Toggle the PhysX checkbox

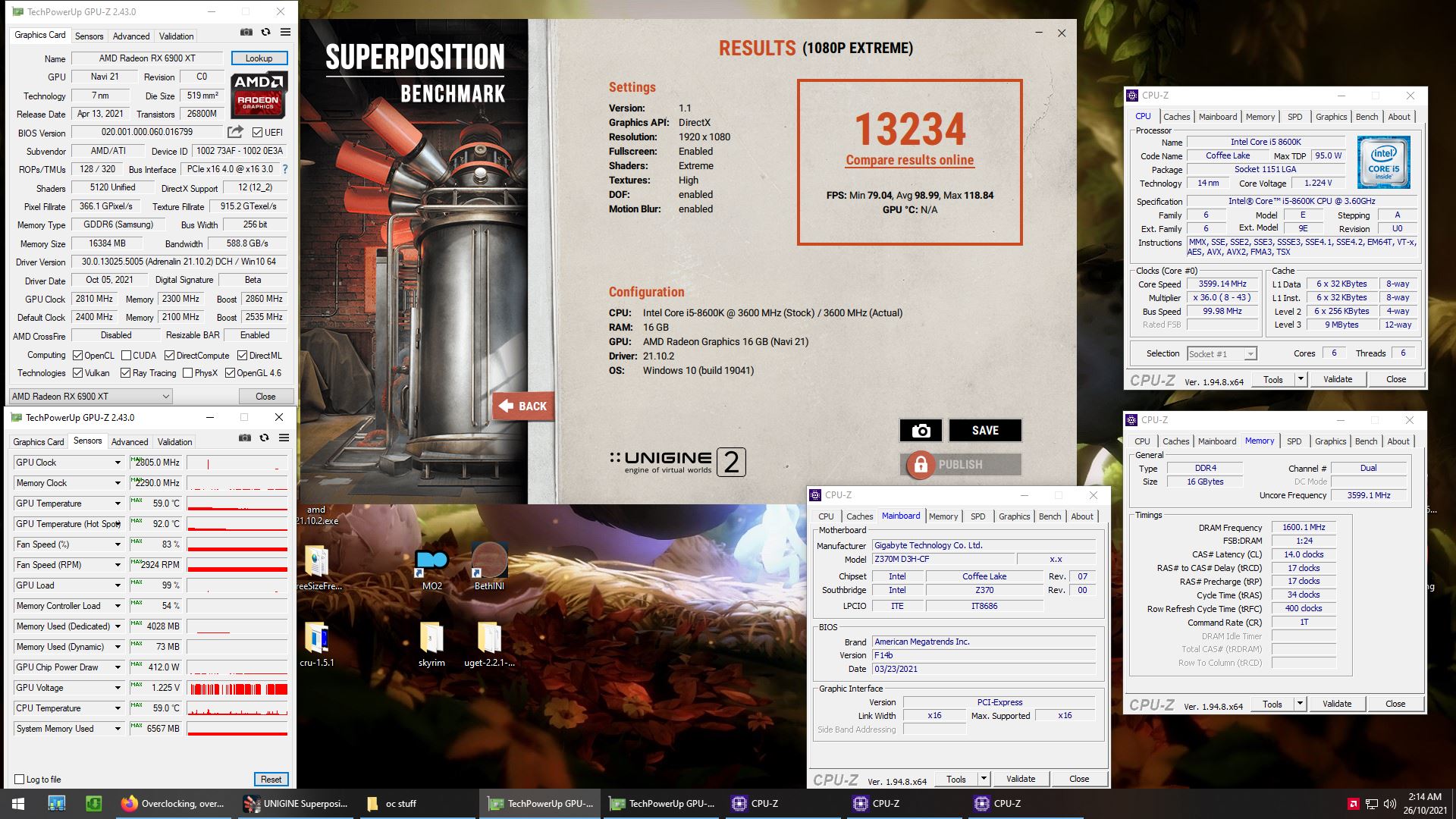pyautogui.click(x=187, y=373)
